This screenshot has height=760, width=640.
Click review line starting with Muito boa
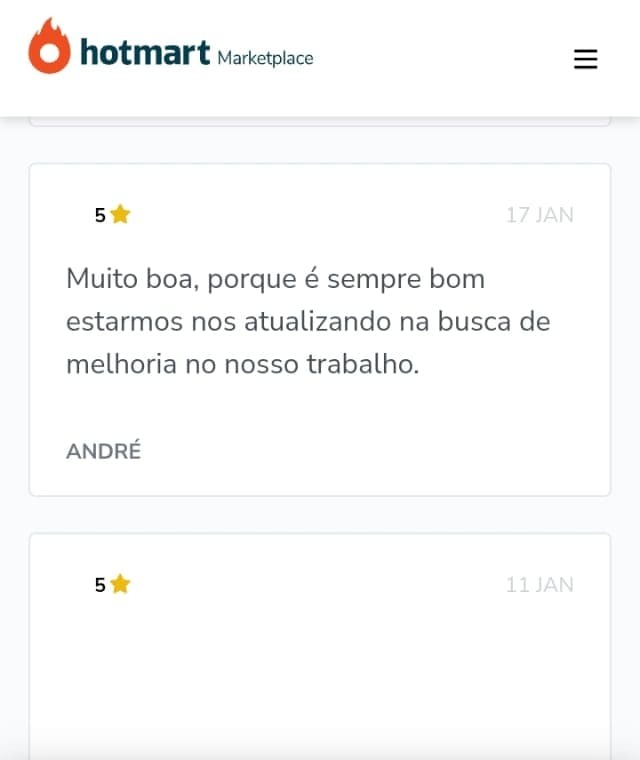pyautogui.click(x=275, y=279)
